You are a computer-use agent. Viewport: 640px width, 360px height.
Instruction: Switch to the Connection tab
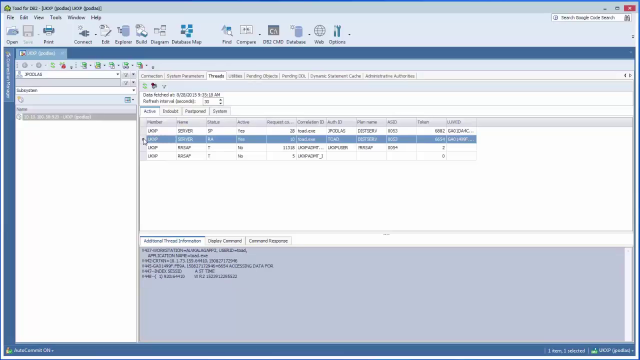click(x=151, y=76)
